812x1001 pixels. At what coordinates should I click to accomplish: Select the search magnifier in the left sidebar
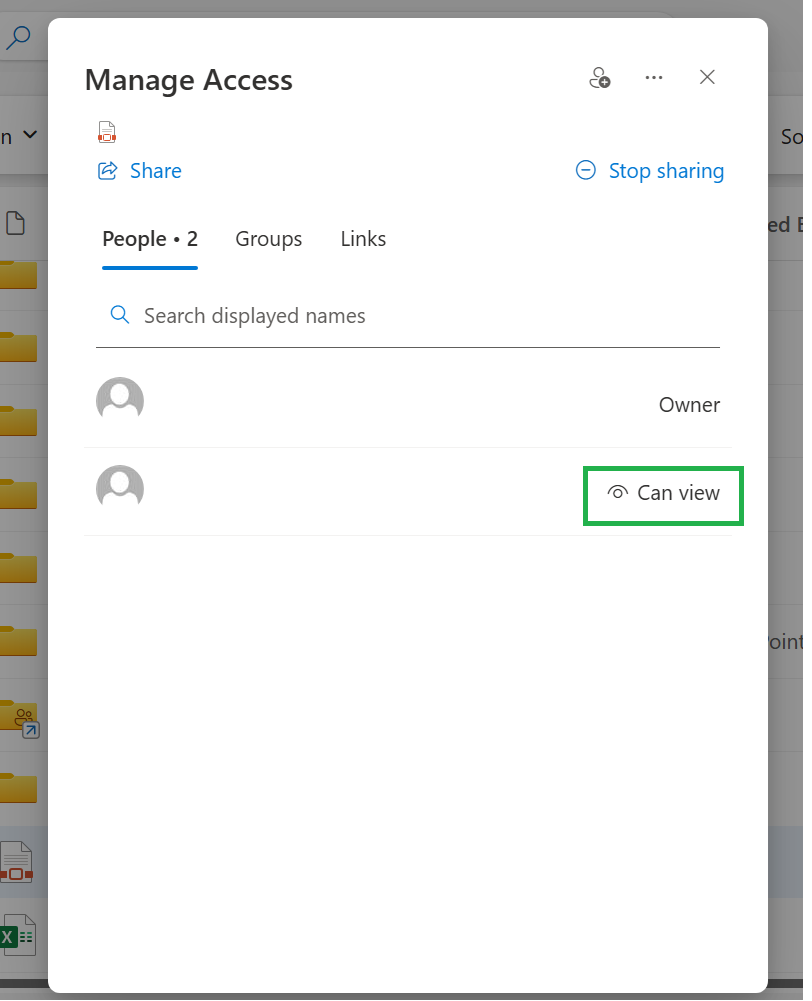tap(18, 36)
